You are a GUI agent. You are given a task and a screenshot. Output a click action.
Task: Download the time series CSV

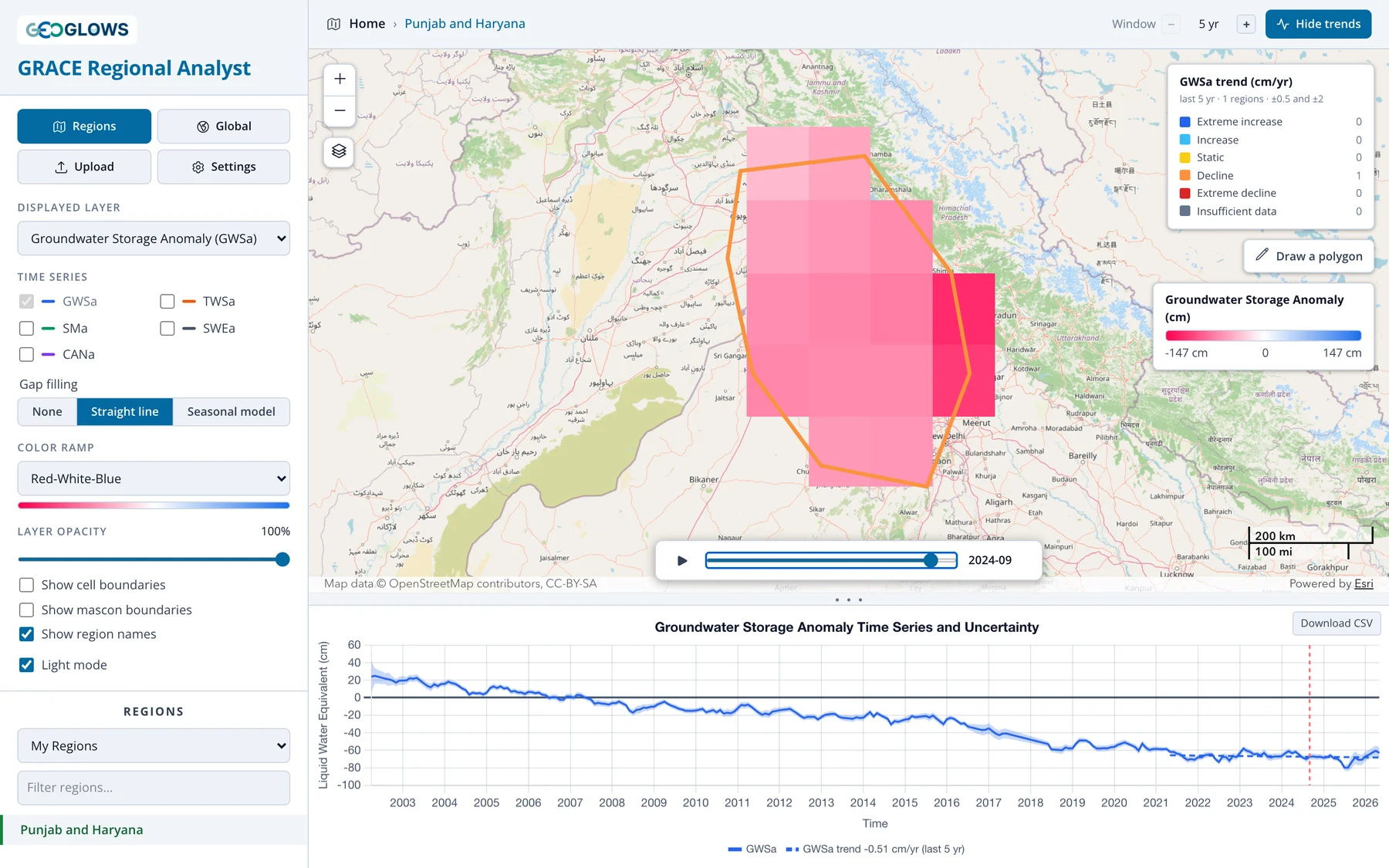point(1337,623)
